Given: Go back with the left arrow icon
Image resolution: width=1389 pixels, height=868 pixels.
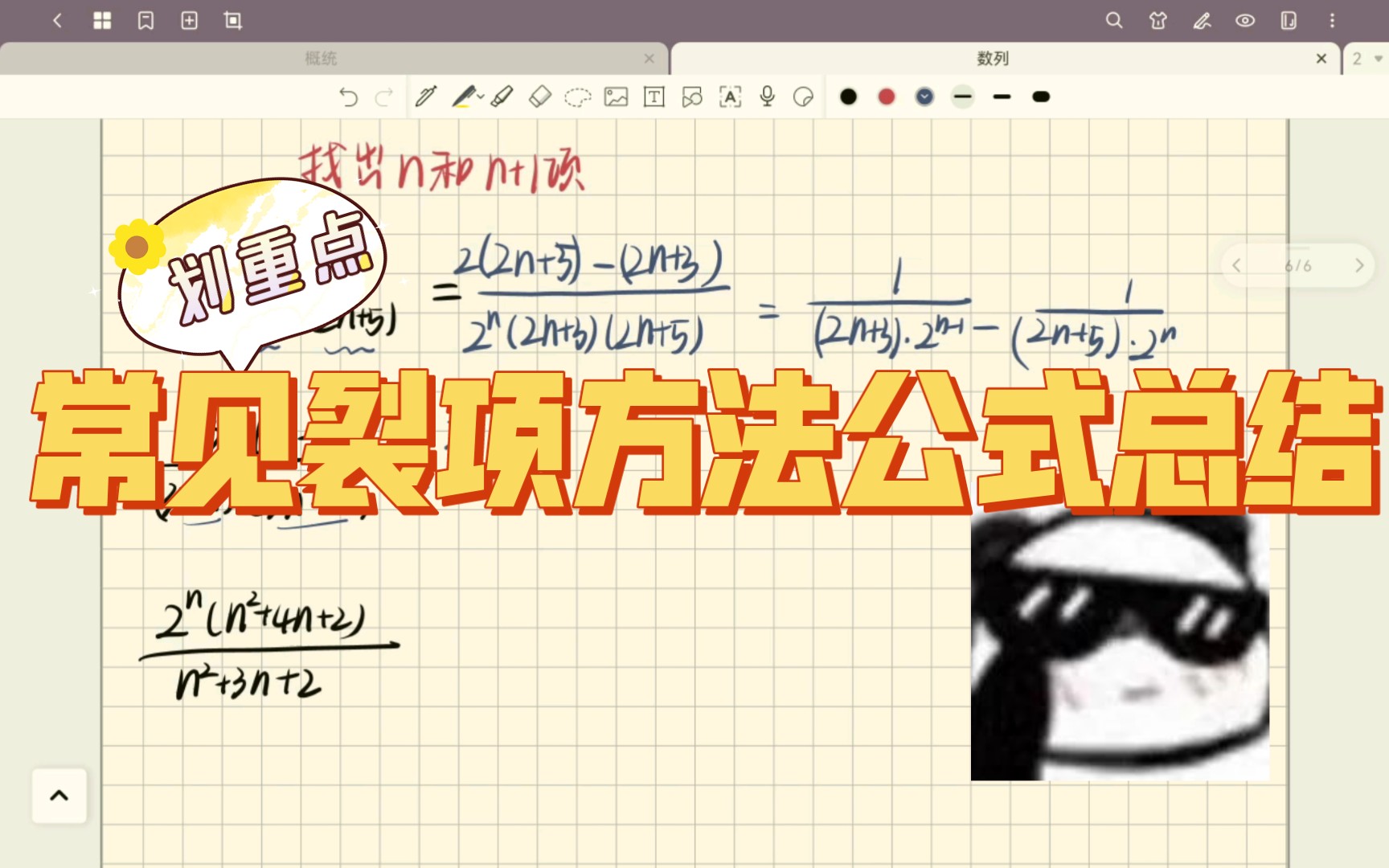Looking at the screenshot, I should tap(57, 21).
